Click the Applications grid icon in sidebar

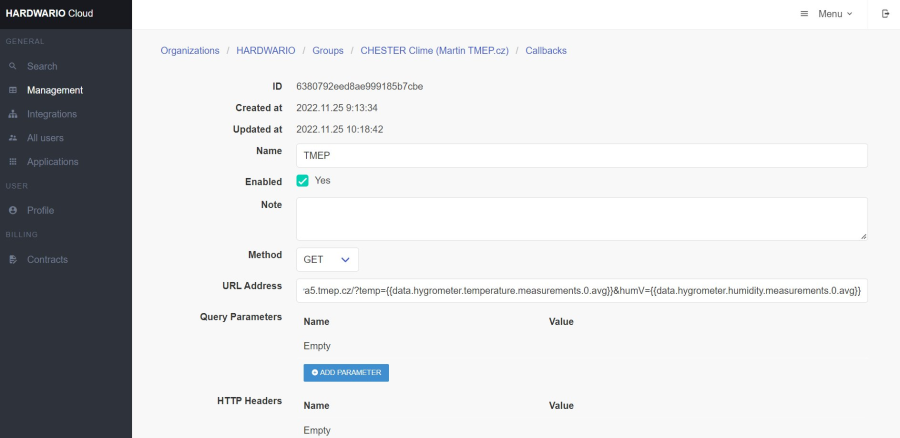pyautogui.click(x=13, y=162)
